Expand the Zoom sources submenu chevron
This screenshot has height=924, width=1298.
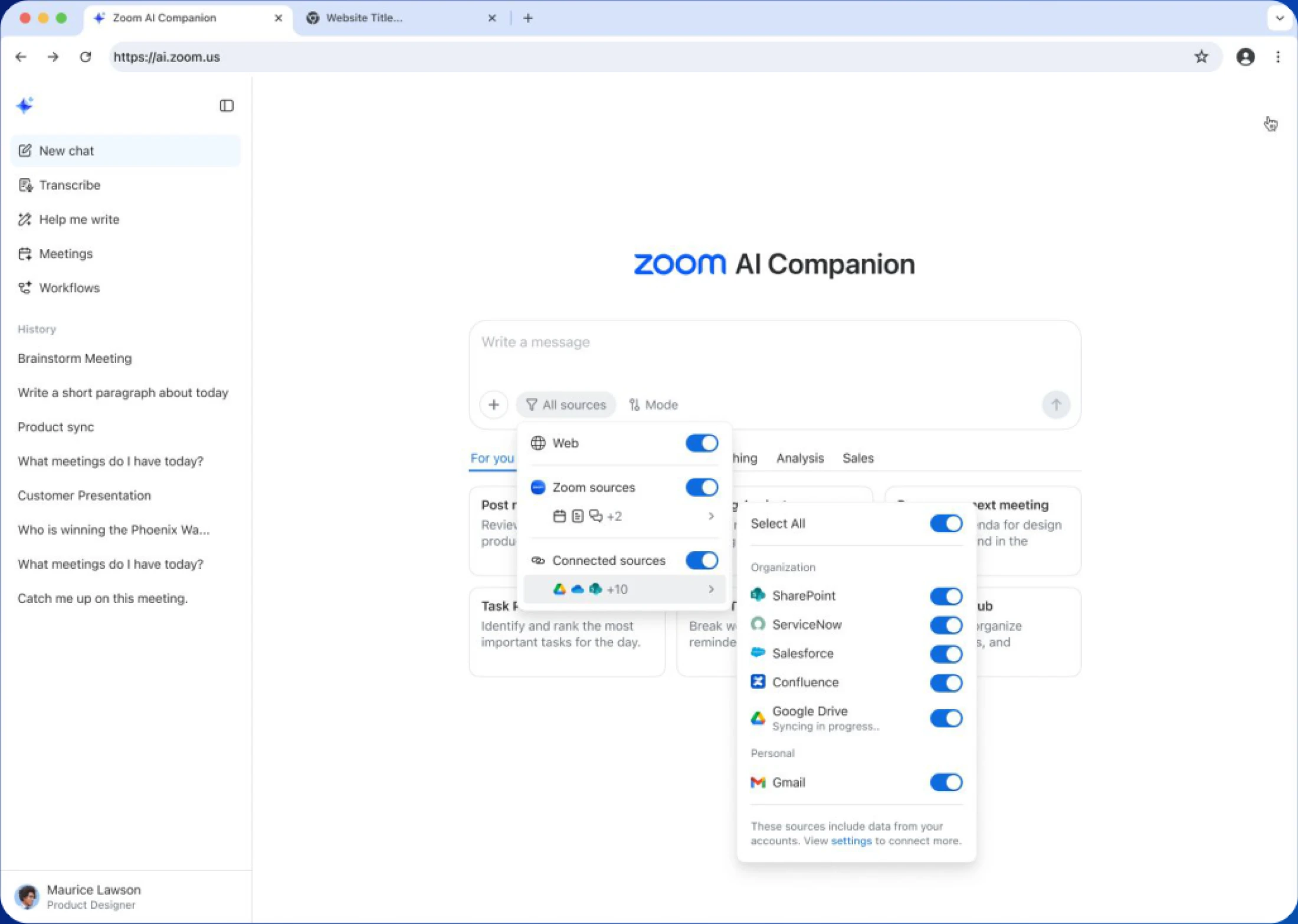tap(711, 516)
